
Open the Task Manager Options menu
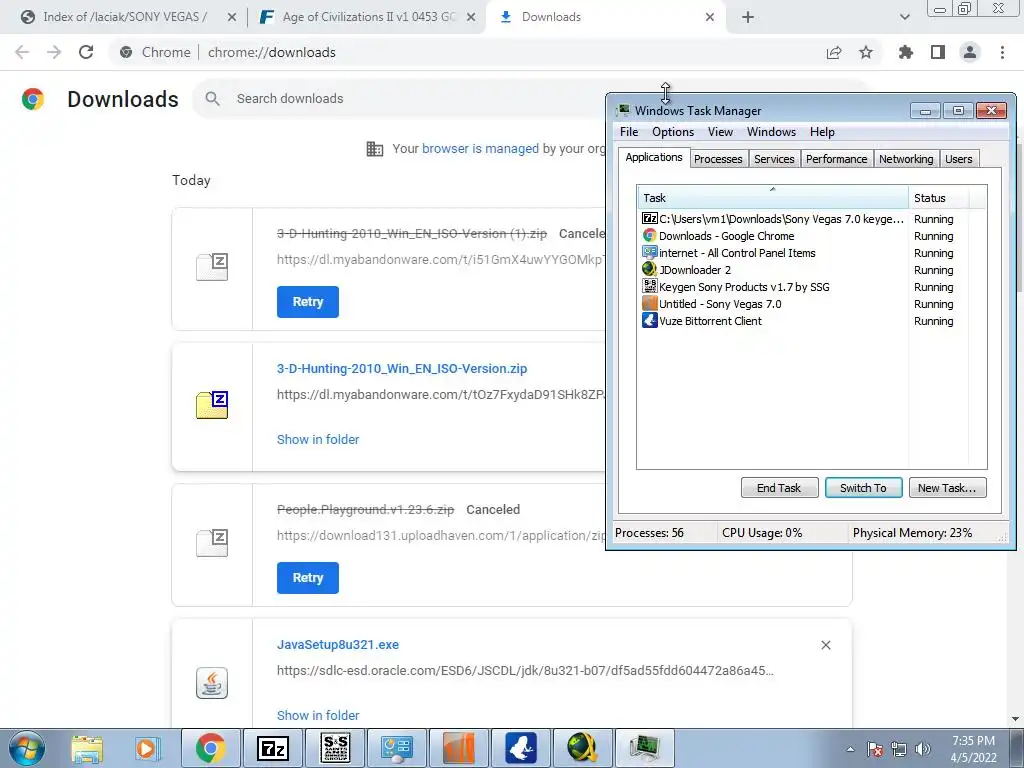pos(673,132)
